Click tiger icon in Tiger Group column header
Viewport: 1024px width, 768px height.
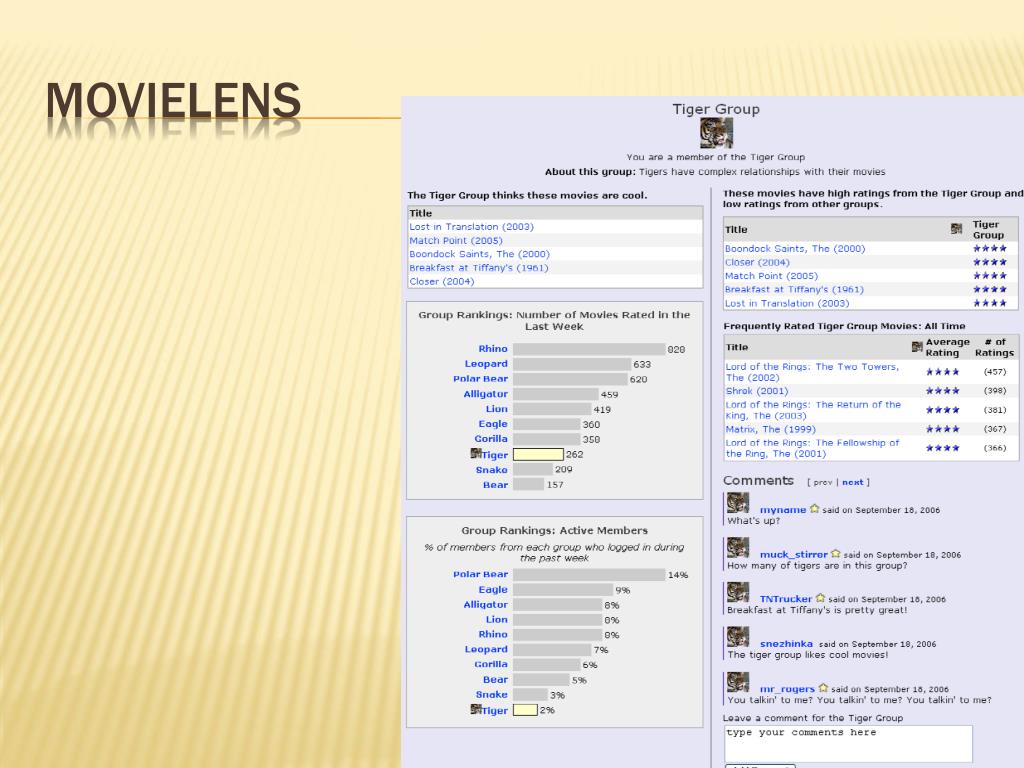[957, 229]
